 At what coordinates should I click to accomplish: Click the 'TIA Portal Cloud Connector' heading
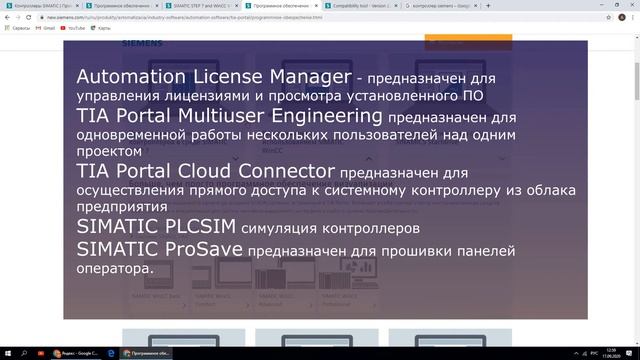pyautogui.click(x=205, y=171)
